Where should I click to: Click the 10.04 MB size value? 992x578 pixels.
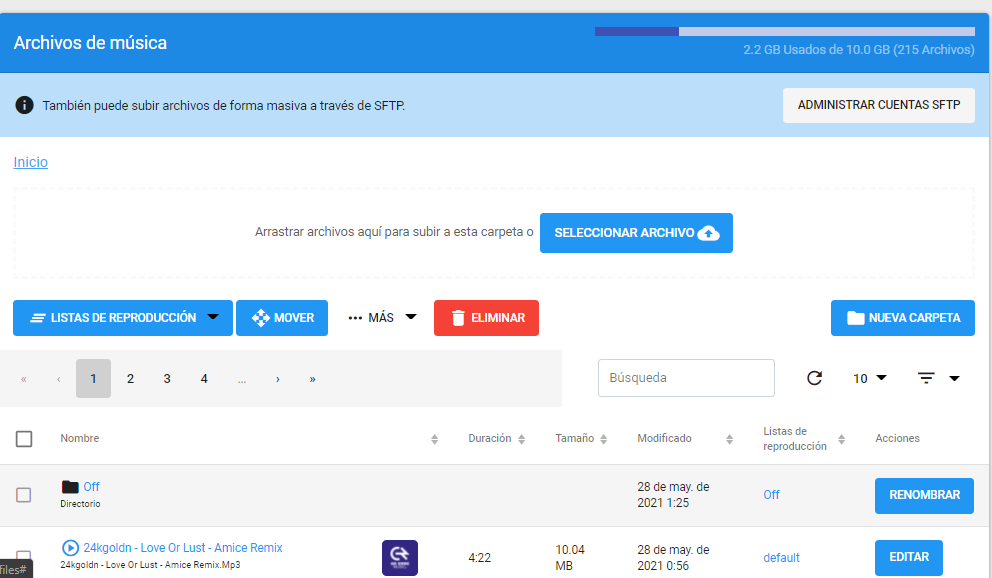point(570,558)
